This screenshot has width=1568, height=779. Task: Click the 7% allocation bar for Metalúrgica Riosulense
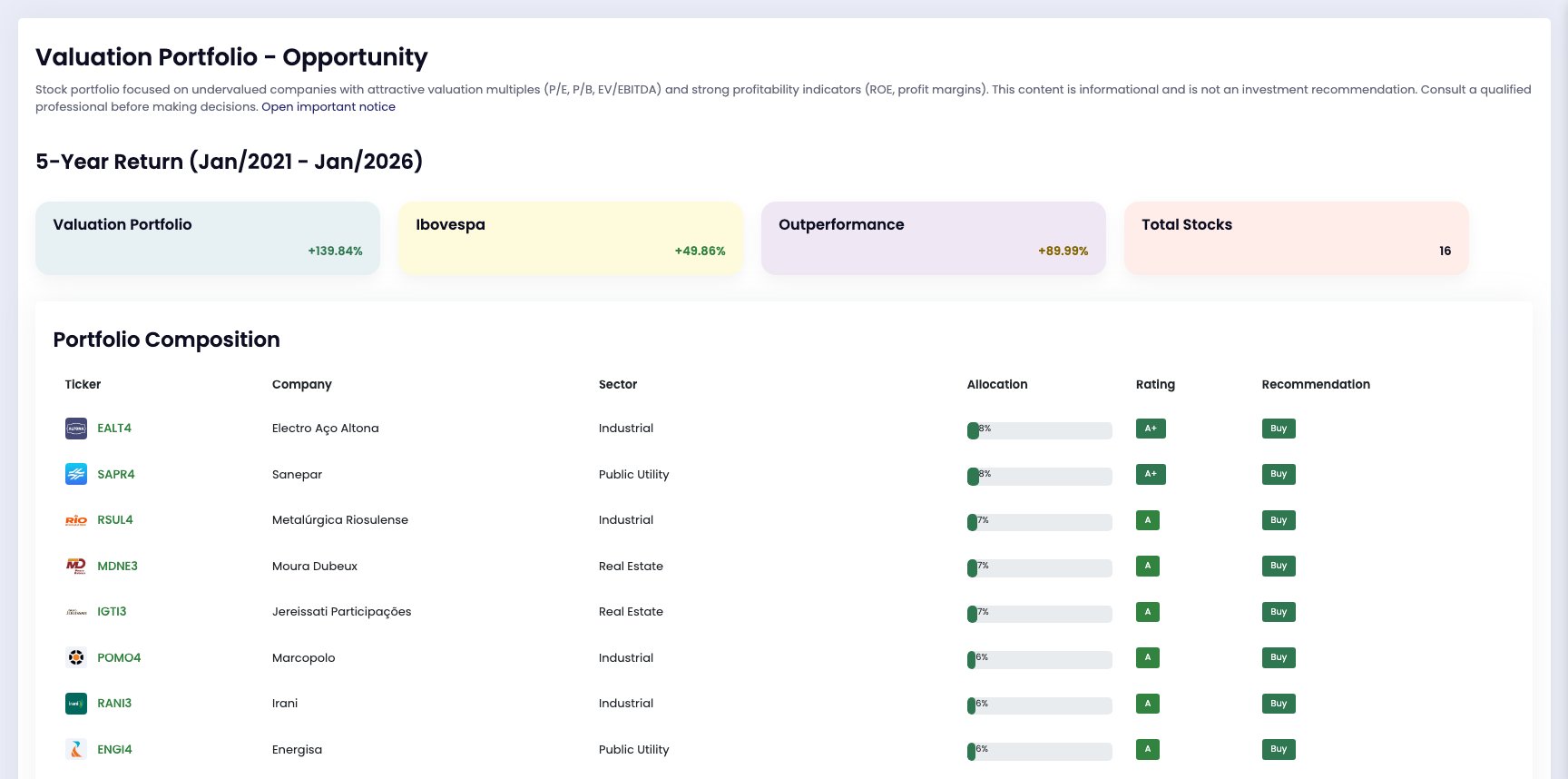[1040, 522]
